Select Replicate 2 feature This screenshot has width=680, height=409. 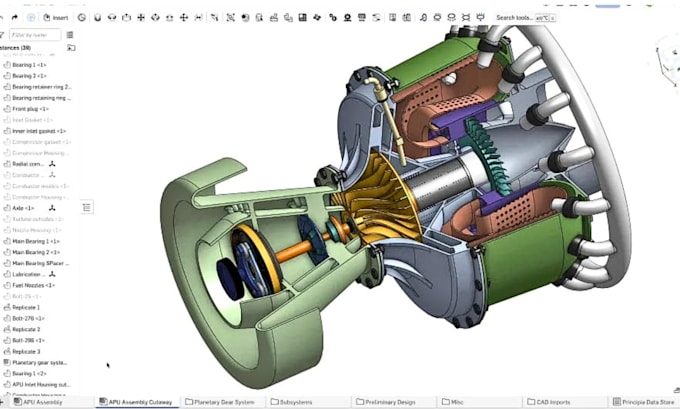point(26,330)
